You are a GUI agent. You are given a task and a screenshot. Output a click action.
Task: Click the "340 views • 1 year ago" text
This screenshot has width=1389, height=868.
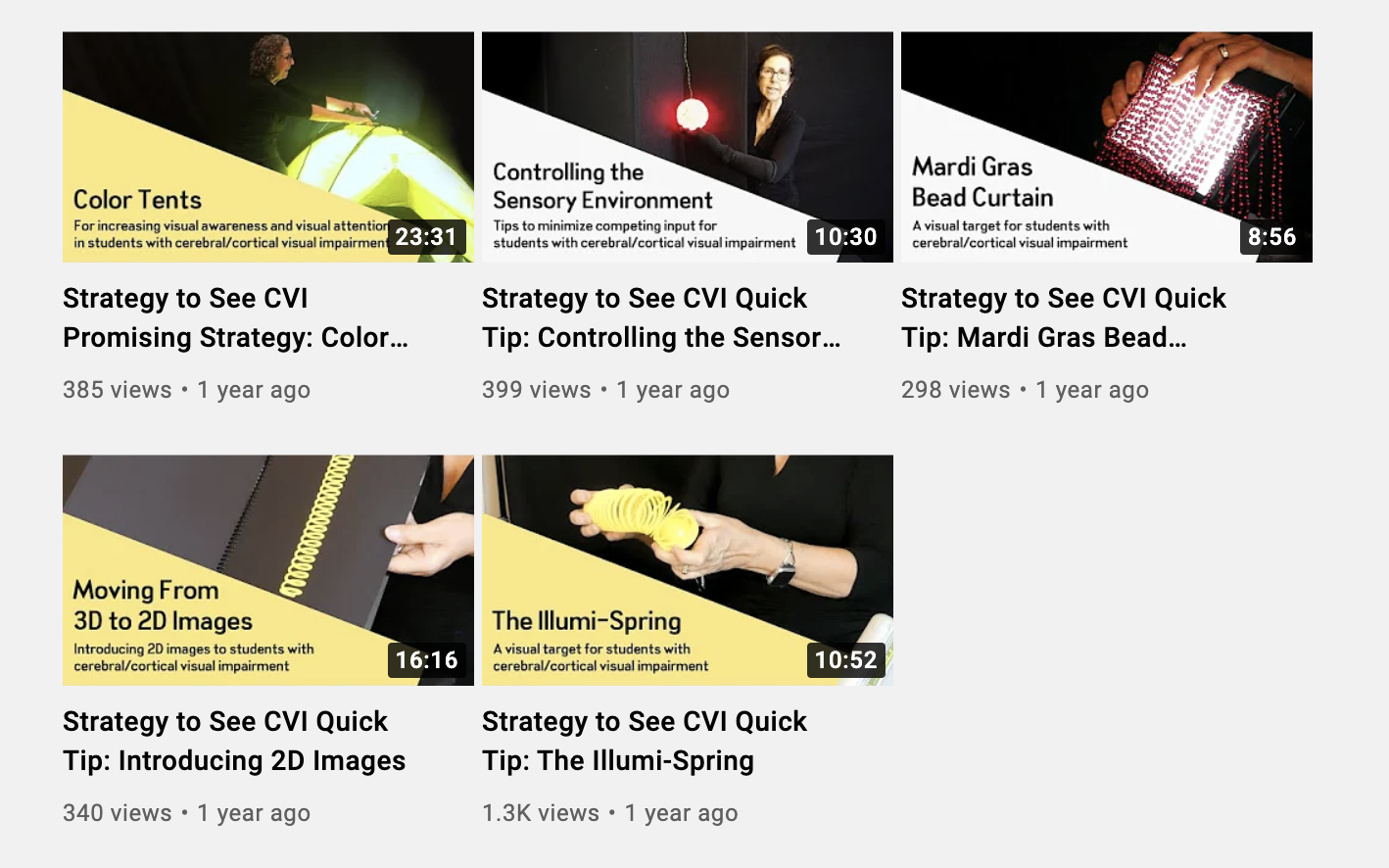coord(186,813)
